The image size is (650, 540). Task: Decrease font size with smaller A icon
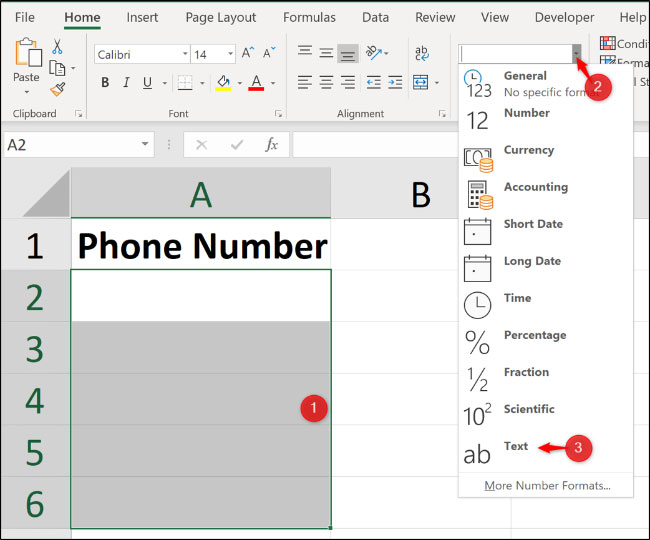[269, 53]
